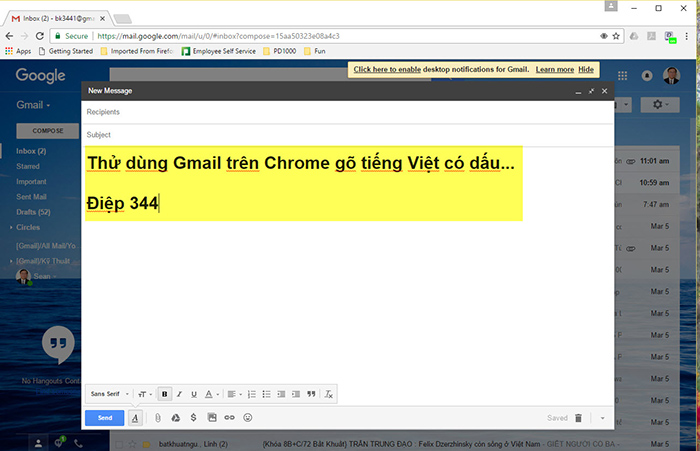Open the Hangouts contacts icon
This screenshot has width=700, height=451.
38,443
